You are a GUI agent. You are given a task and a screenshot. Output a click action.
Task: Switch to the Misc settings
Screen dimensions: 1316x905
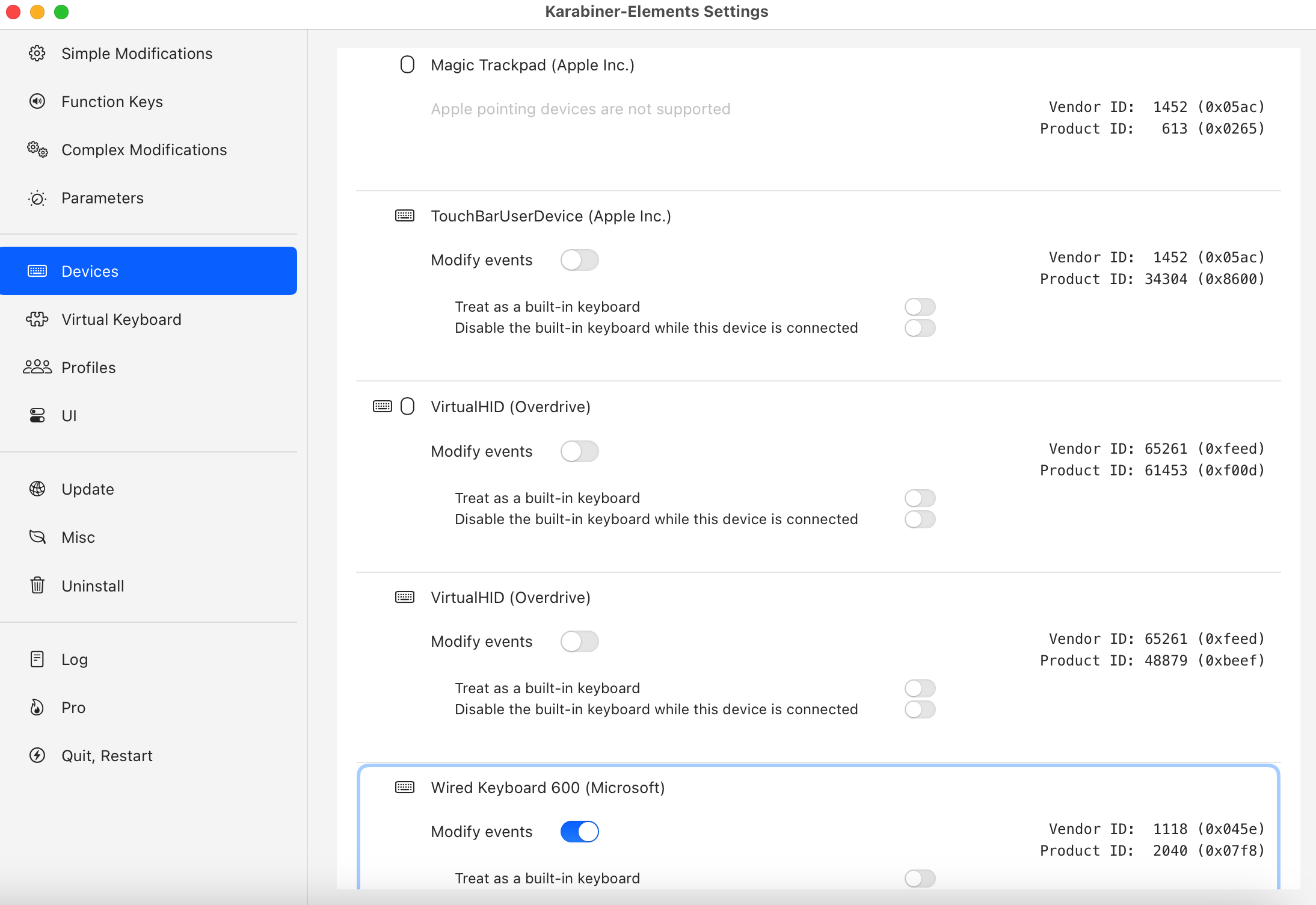pos(78,537)
